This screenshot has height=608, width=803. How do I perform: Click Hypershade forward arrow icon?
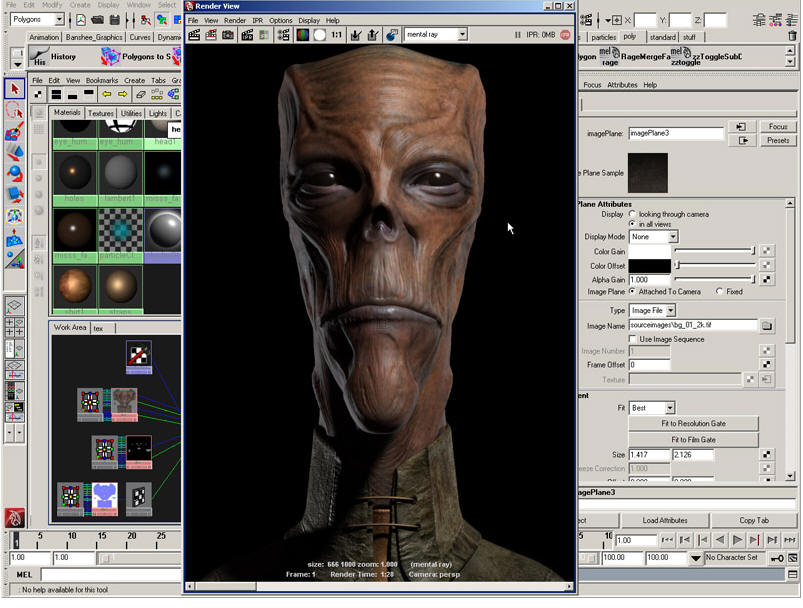(123, 94)
